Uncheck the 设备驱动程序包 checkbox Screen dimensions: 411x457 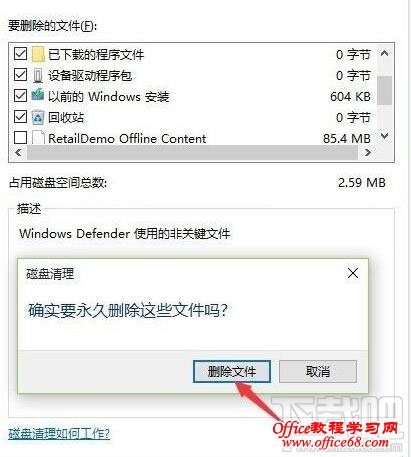pos(20,75)
